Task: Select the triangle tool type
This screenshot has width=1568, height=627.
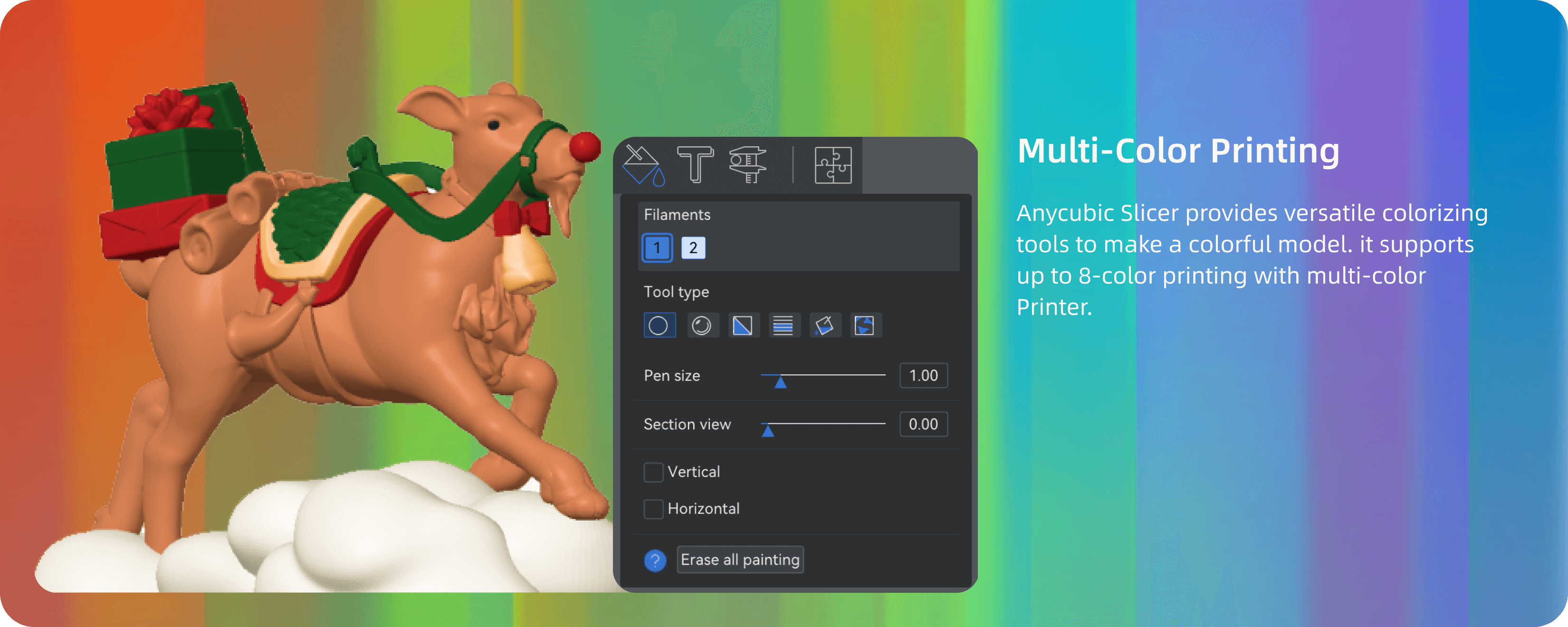Action: point(743,325)
